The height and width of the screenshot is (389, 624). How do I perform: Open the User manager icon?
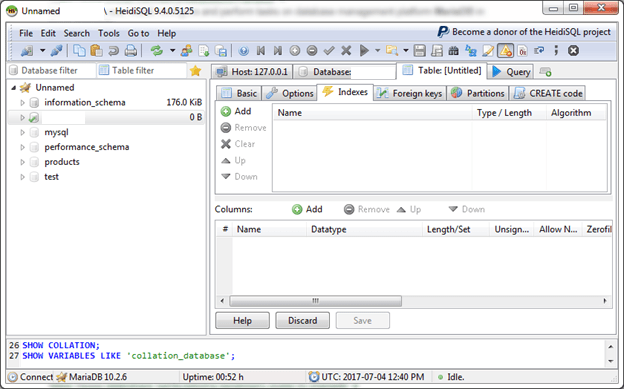coord(186,51)
